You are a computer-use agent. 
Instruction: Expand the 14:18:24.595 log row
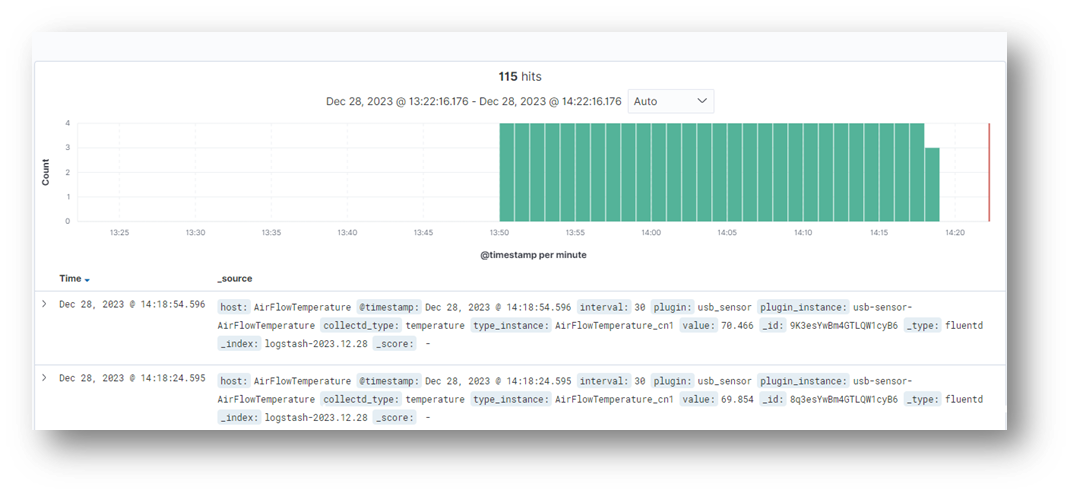point(44,377)
